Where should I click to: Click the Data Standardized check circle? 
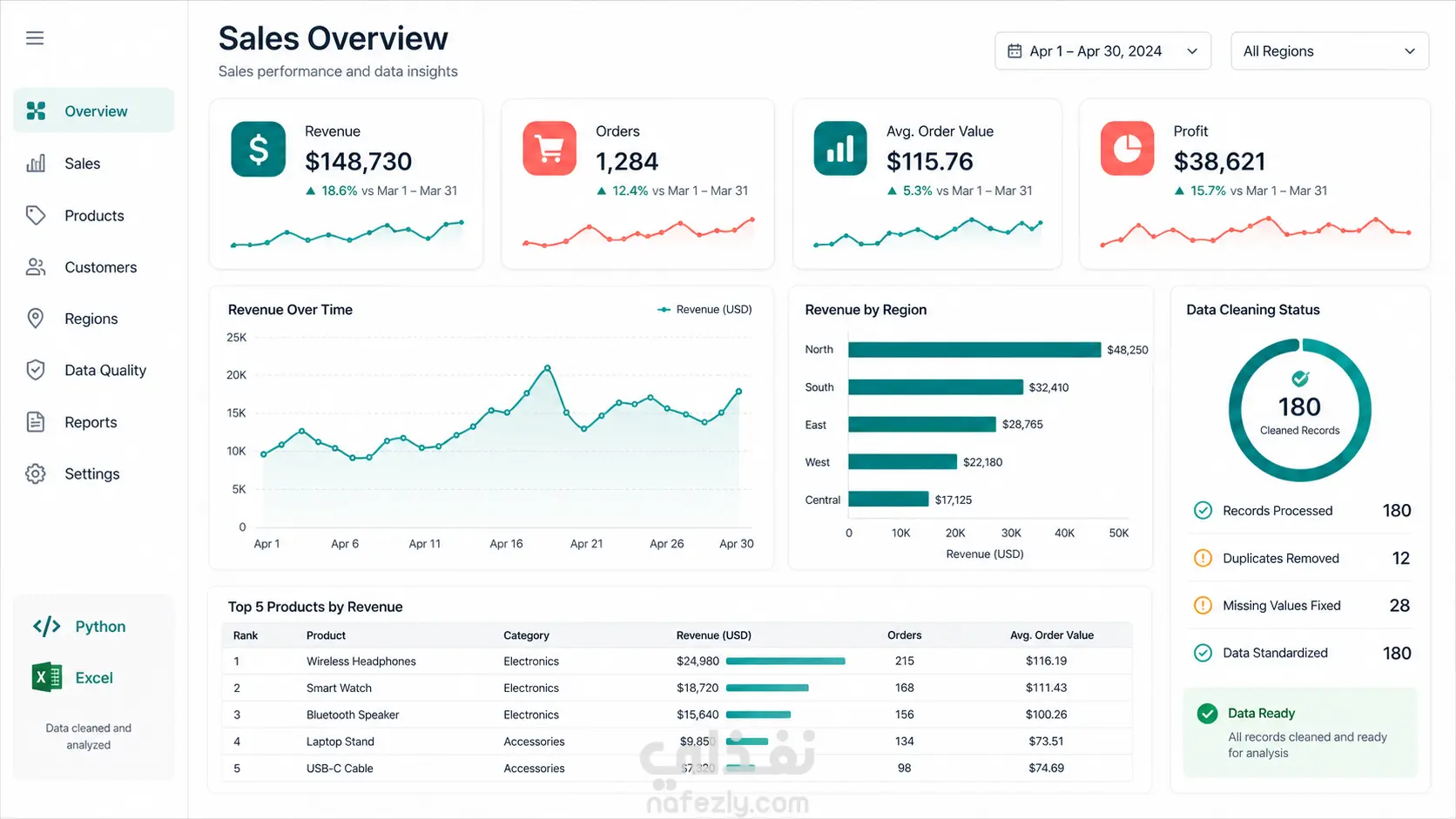[x=1203, y=653]
